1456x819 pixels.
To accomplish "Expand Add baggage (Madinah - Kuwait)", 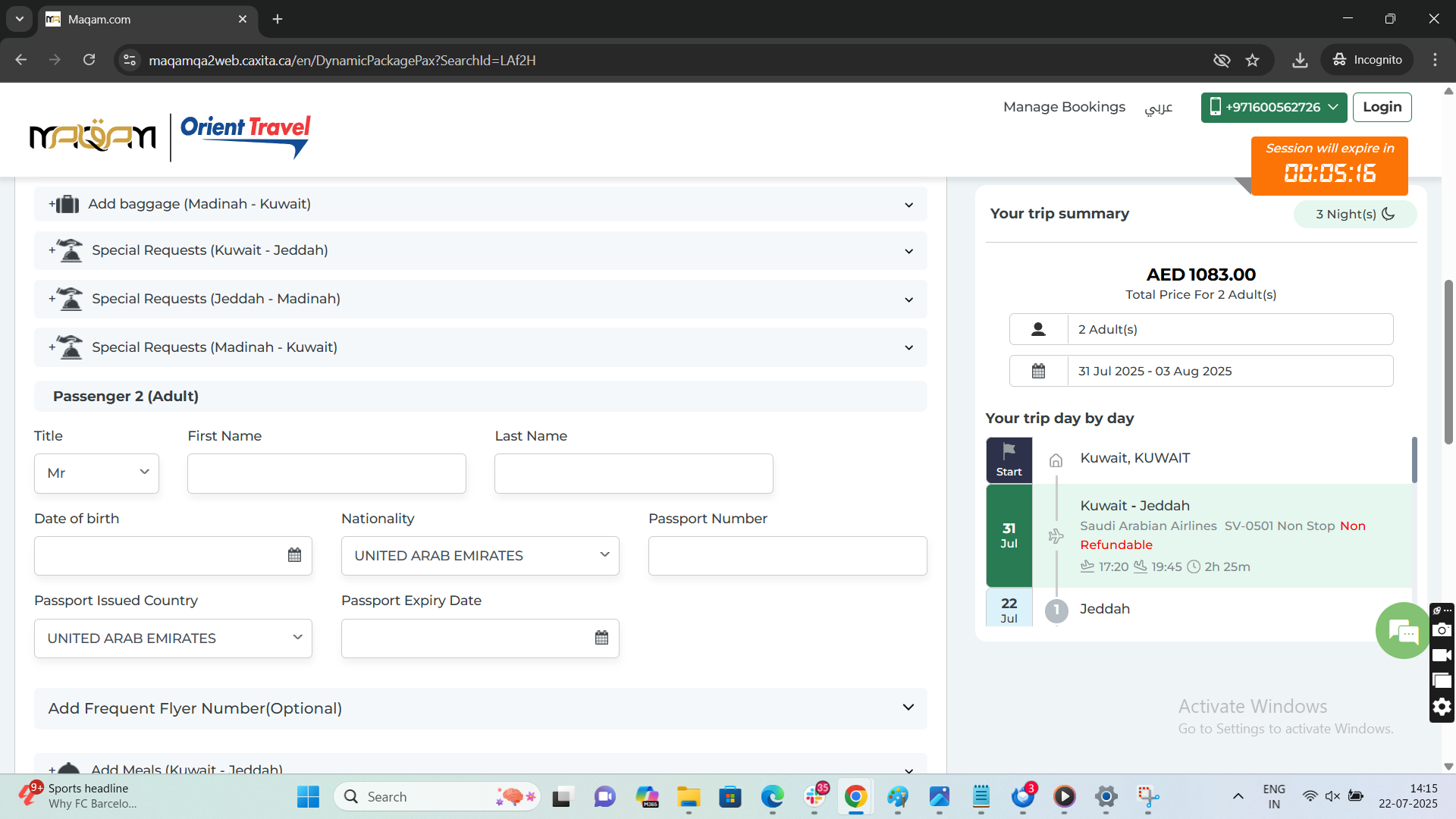I will [x=480, y=204].
